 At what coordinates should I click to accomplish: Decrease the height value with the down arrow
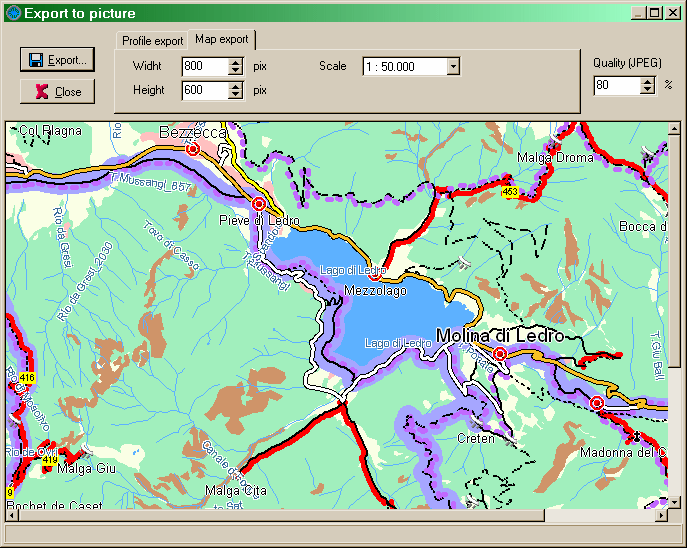pyautogui.click(x=236, y=94)
